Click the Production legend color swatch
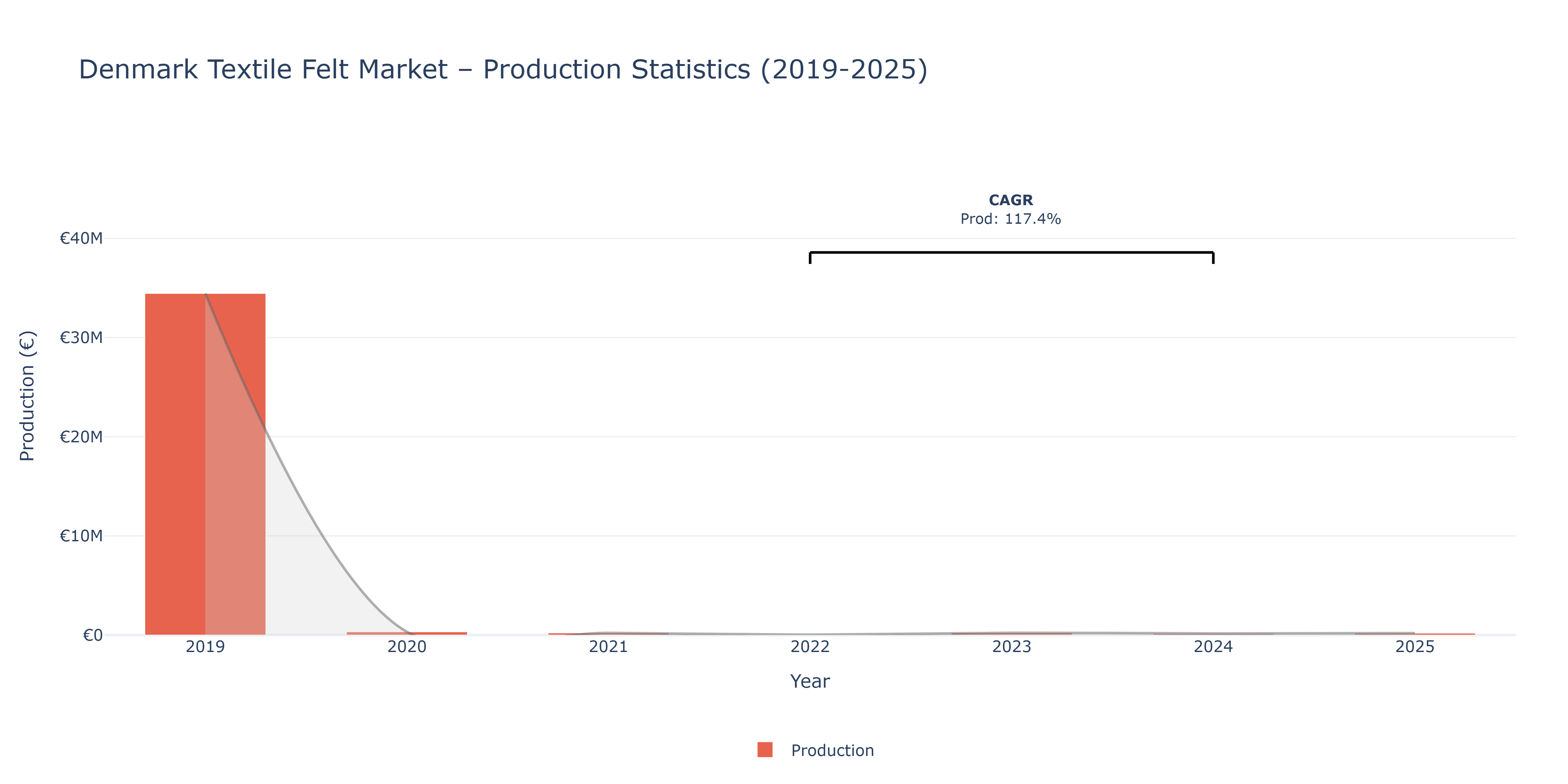Image resolution: width=1568 pixels, height=784 pixels. click(x=764, y=750)
